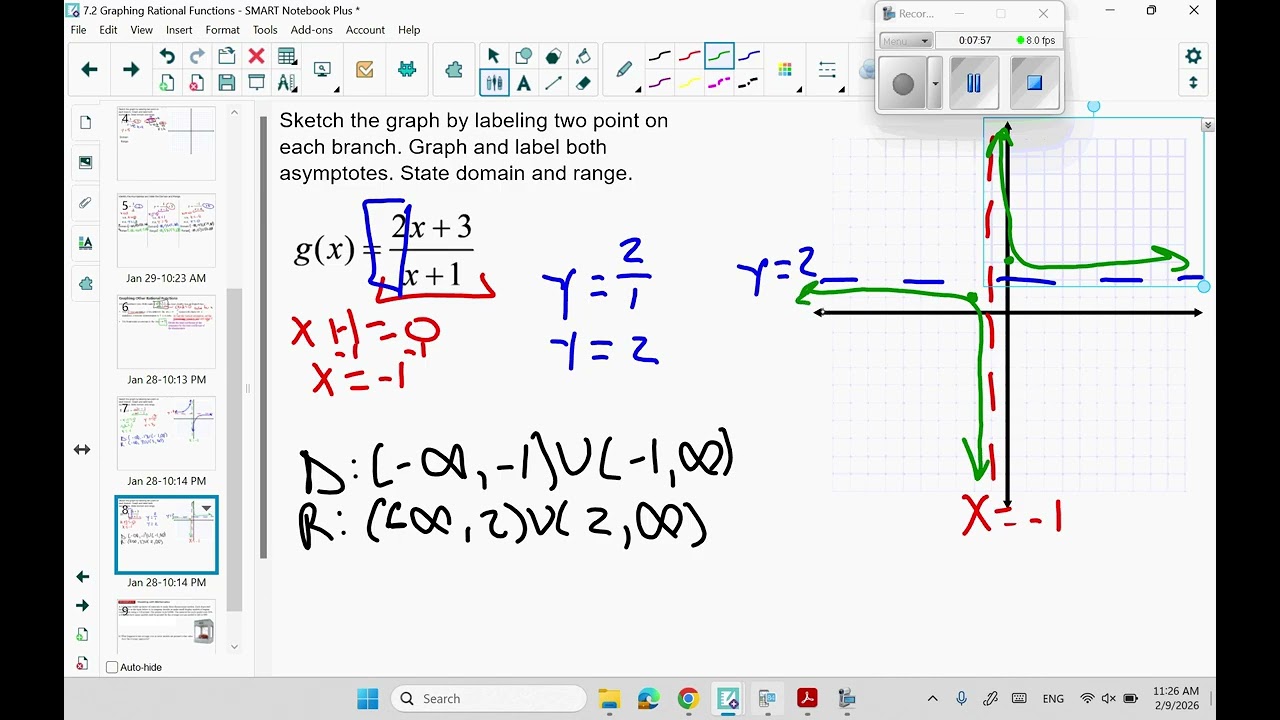
Task: Open page 7 thumbnail
Action: [166, 433]
